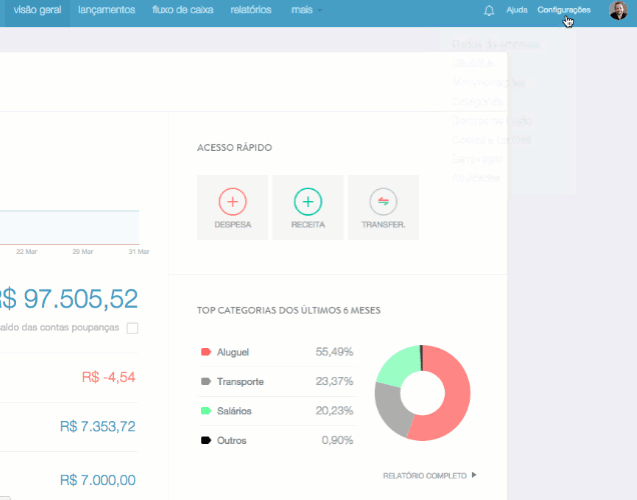This screenshot has height=500, width=637.
Task: Add a new income with Receita
Action: point(308,207)
